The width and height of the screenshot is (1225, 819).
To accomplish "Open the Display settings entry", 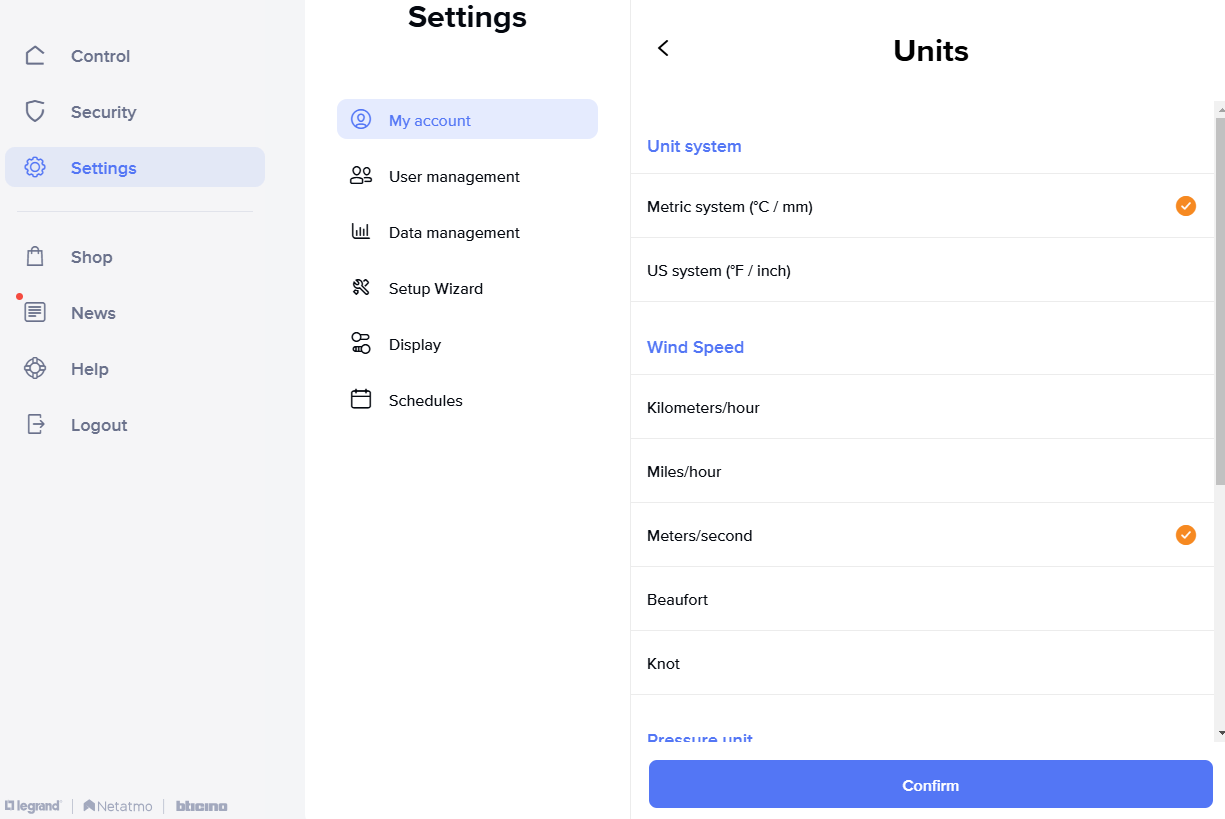I will tap(415, 345).
